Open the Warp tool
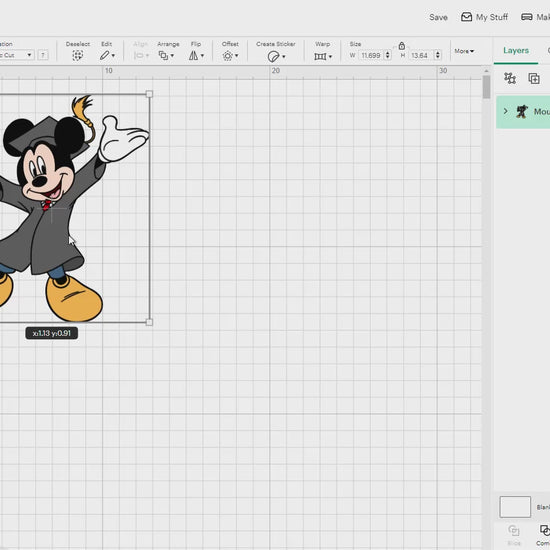550x550 pixels. click(x=320, y=56)
